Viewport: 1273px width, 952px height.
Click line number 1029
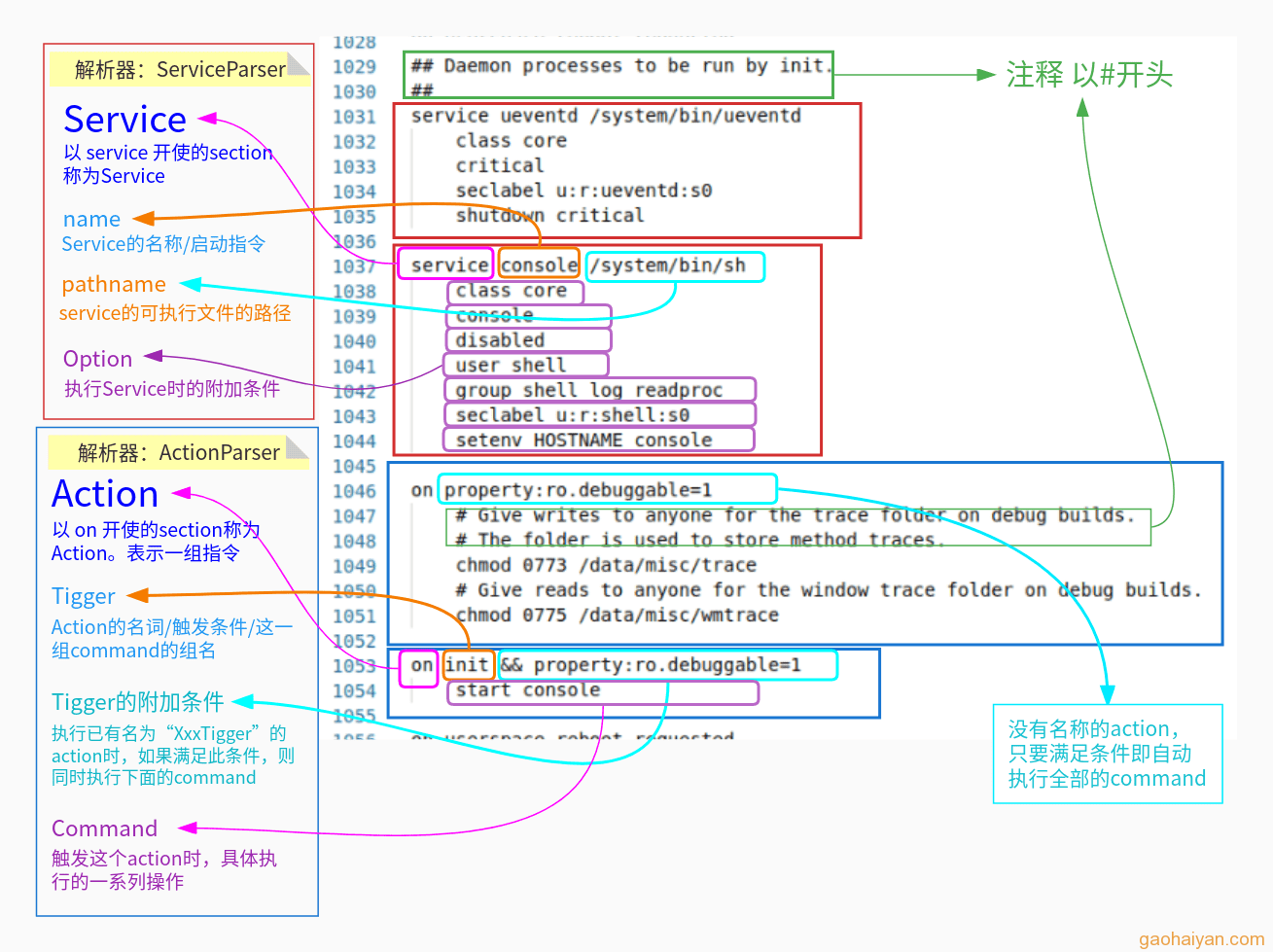[x=354, y=66]
